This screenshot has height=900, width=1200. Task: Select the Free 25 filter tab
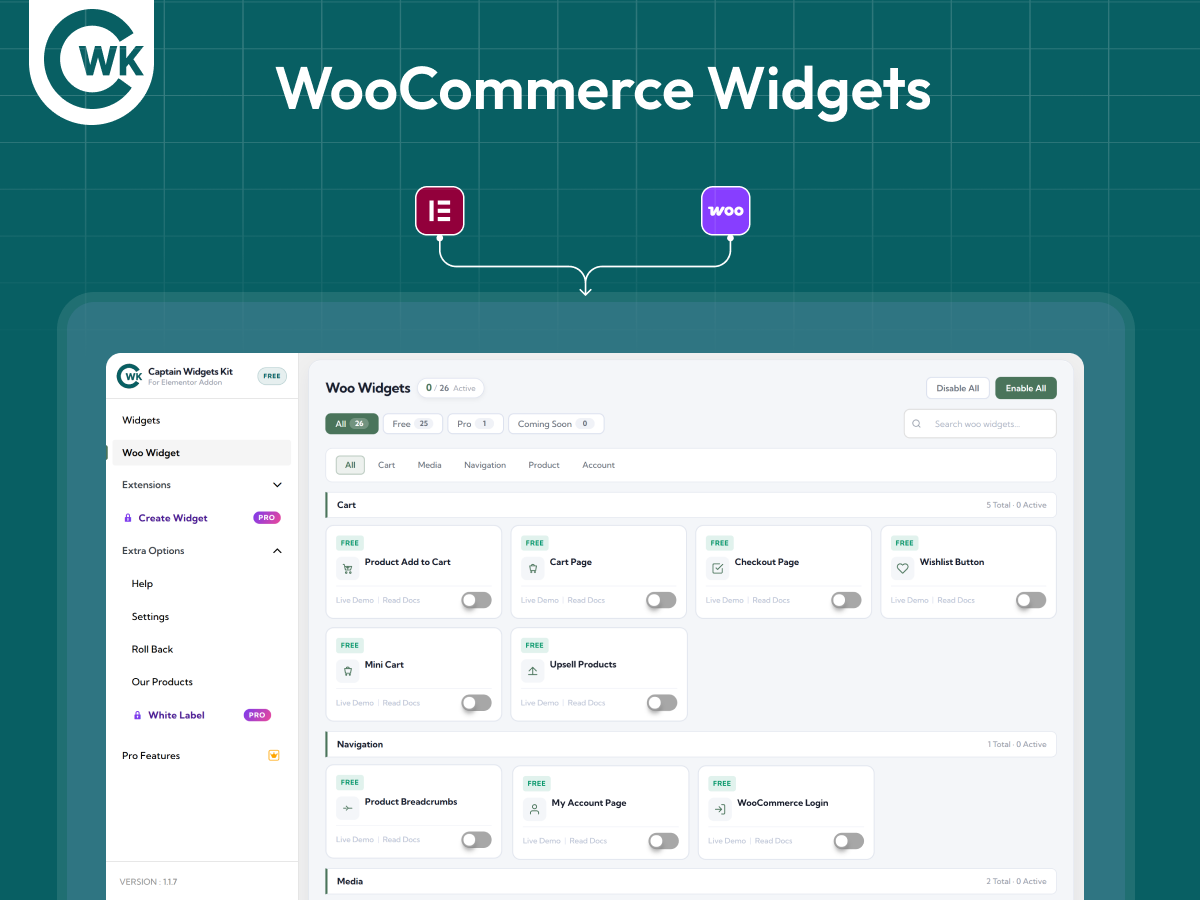412,424
